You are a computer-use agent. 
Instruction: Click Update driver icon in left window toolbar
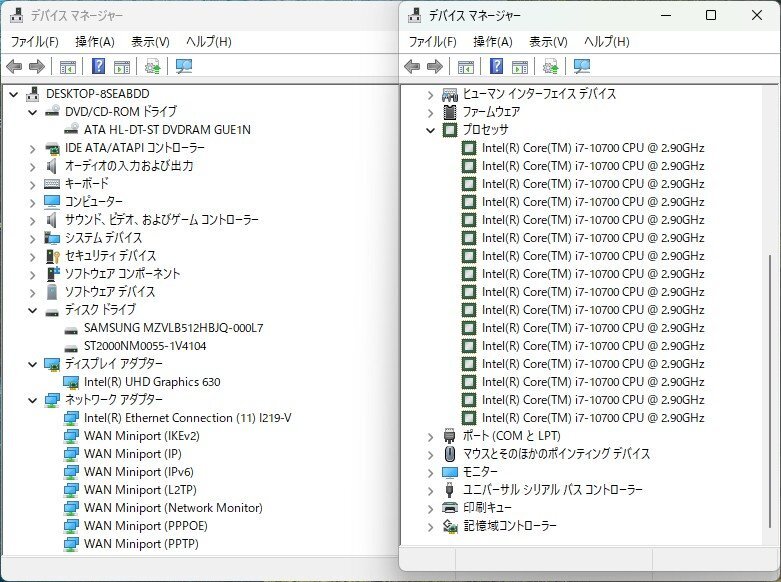(153, 66)
